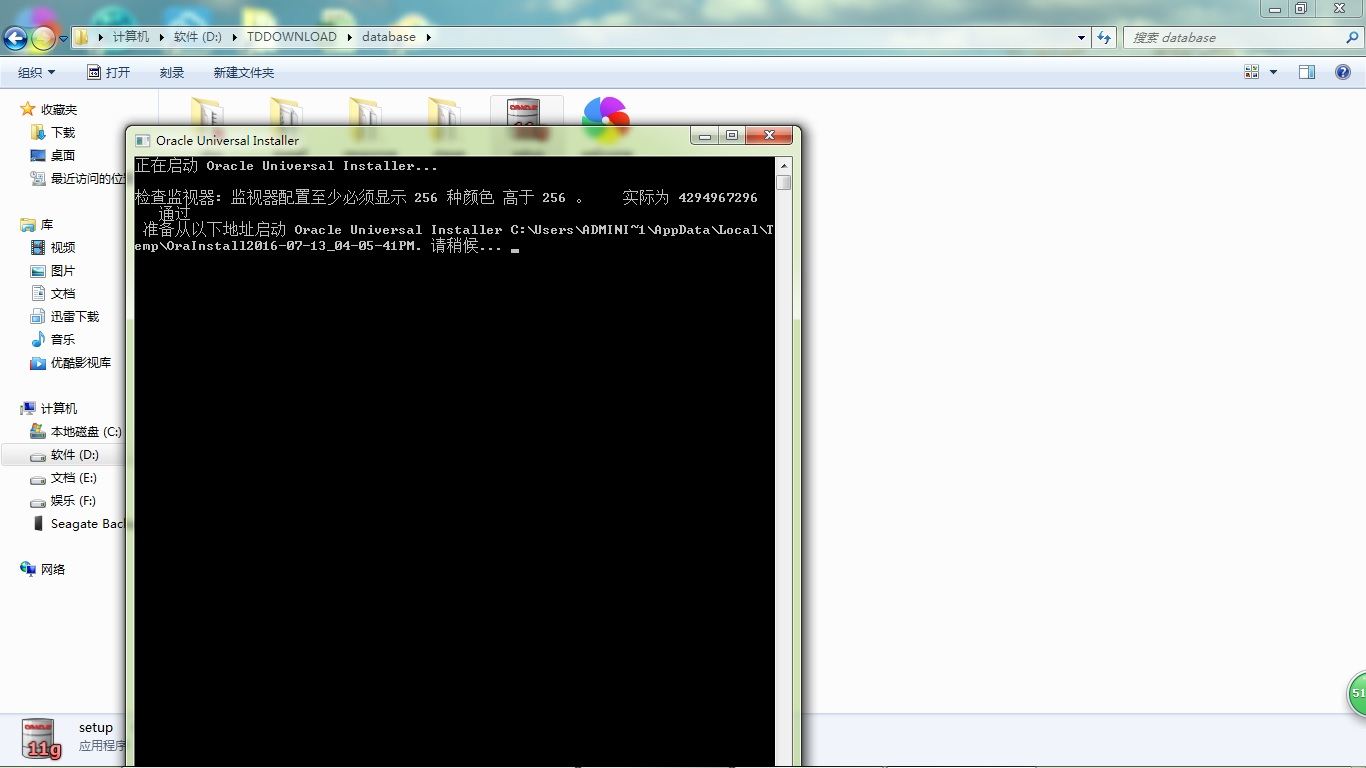This screenshot has height=768, width=1366.
Task: Change view using the view icon button
Action: pyautogui.click(x=1251, y=72)
